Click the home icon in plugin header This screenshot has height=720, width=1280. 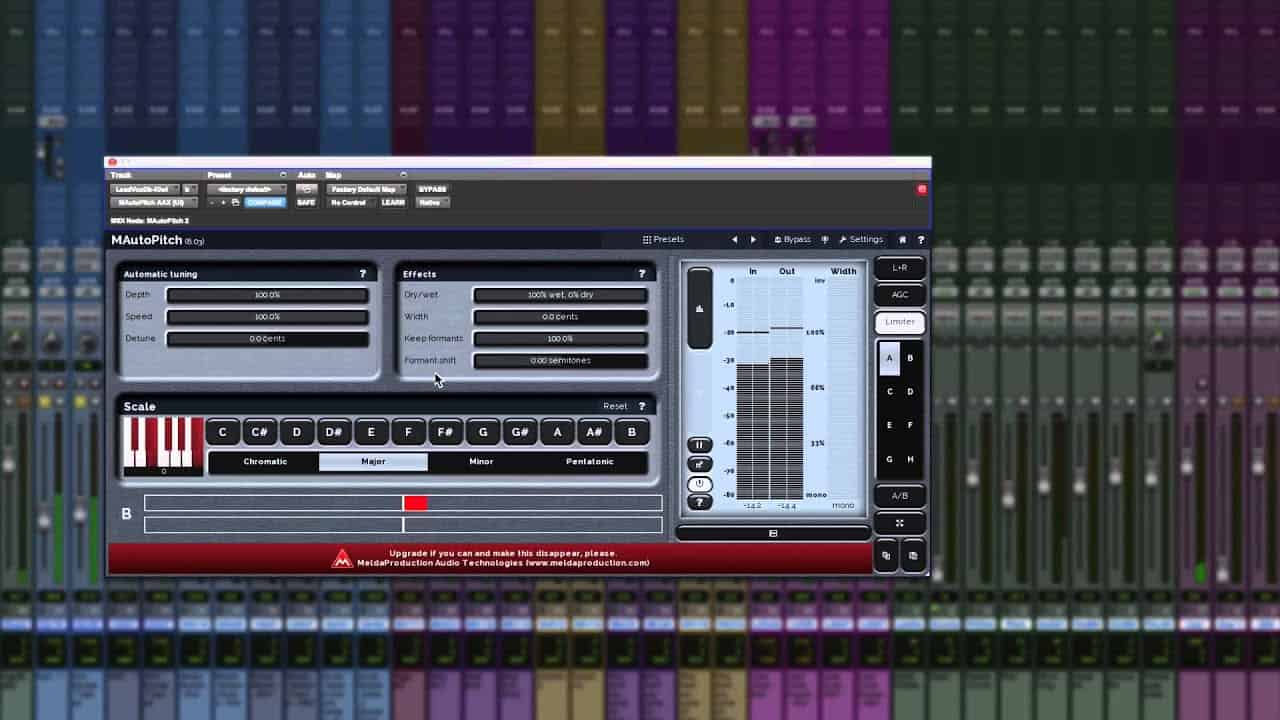(x=902, y=240)
